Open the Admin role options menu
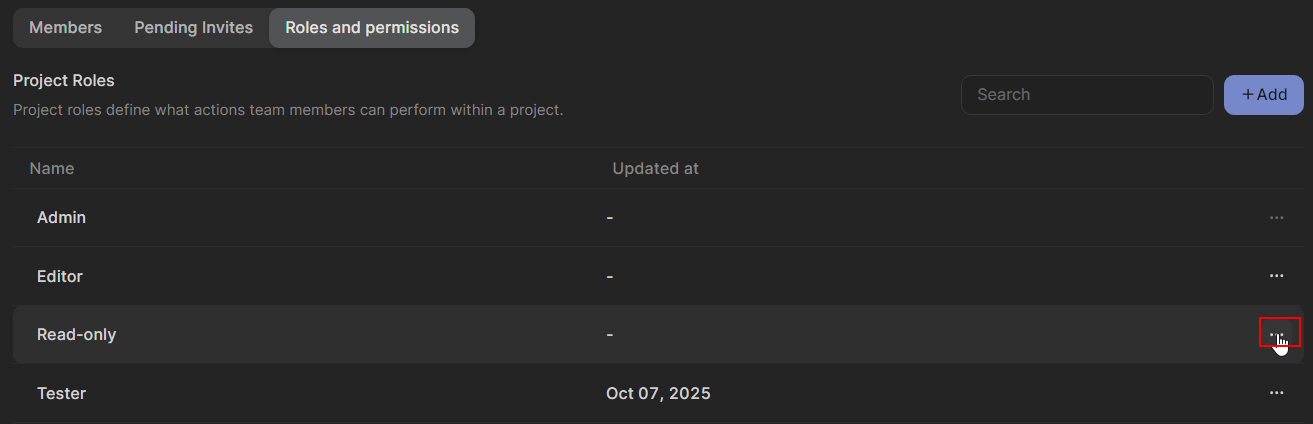1313x424 pixels. click(x=1276, y=217)
